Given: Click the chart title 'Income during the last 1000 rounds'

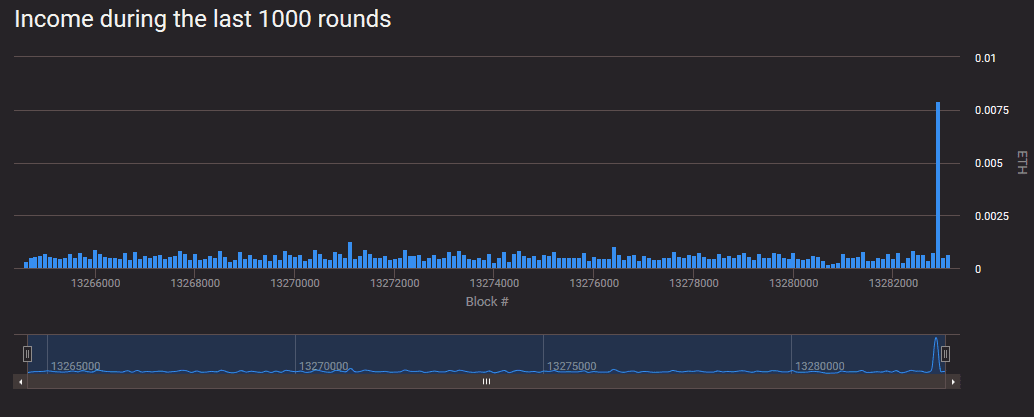Looking at the screenshot, I should [202, 19].
